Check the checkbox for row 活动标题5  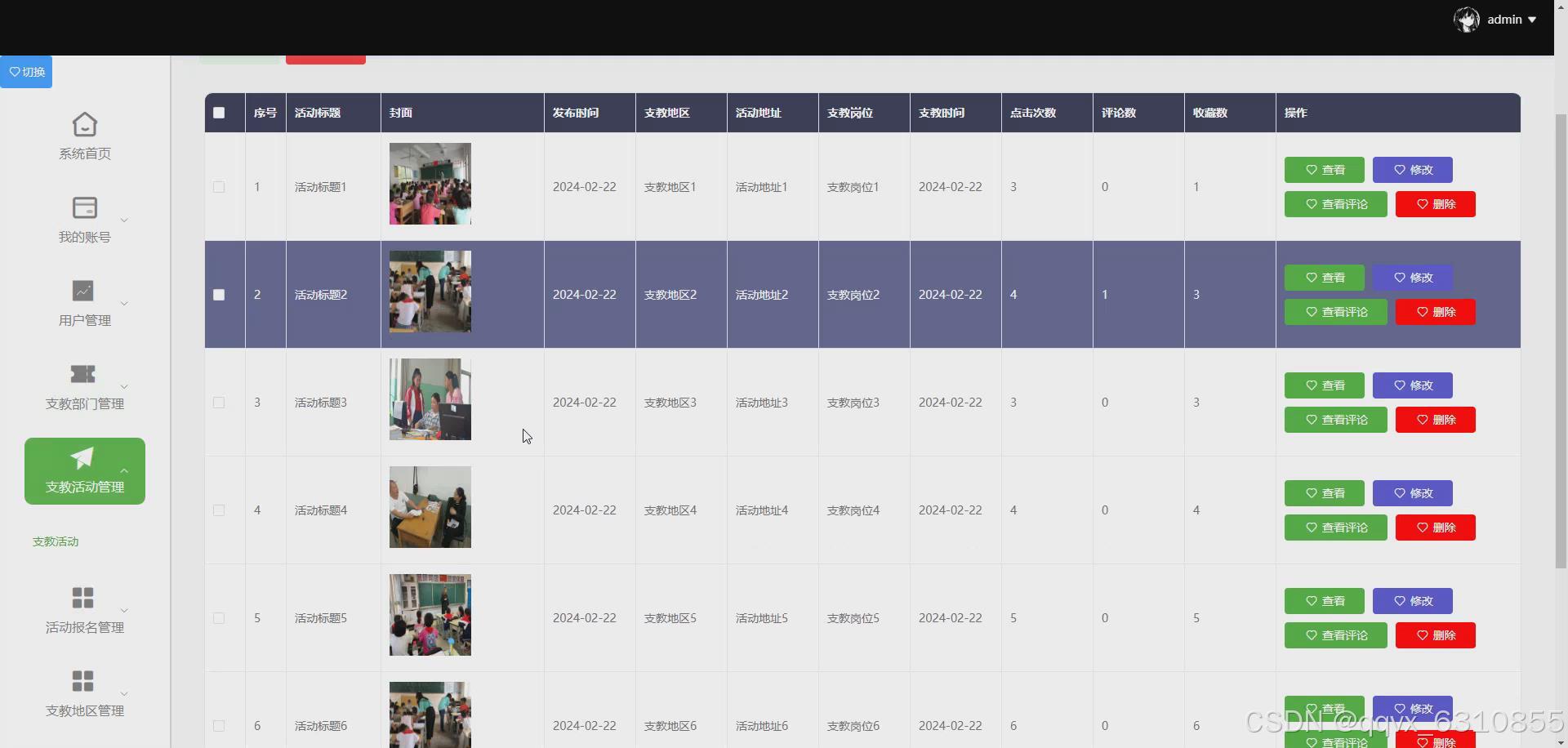point(219,618)
